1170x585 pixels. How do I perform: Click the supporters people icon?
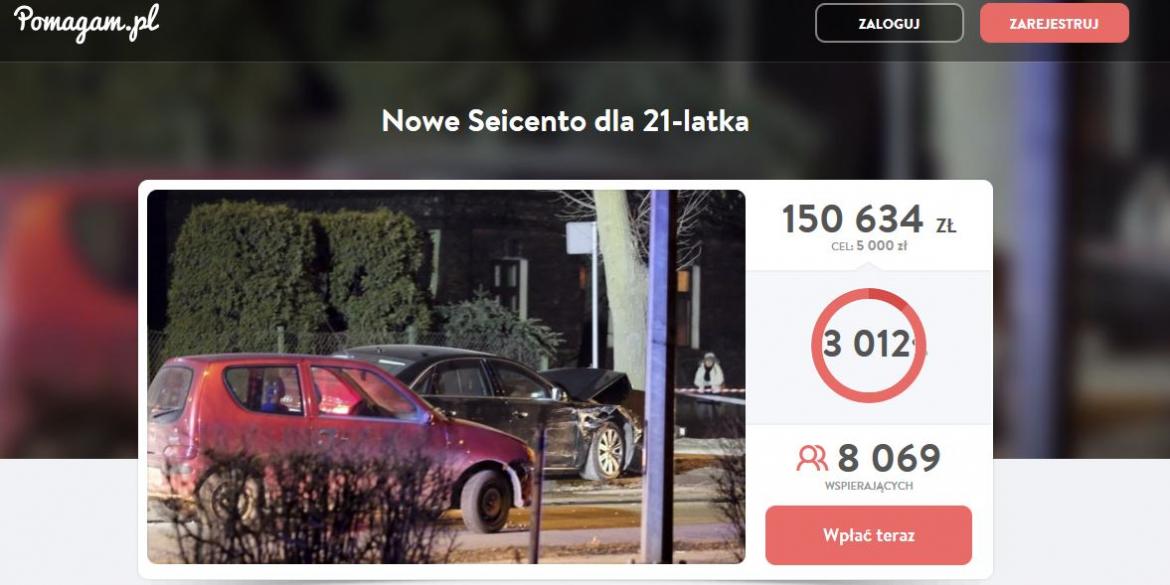click(812, 458)
